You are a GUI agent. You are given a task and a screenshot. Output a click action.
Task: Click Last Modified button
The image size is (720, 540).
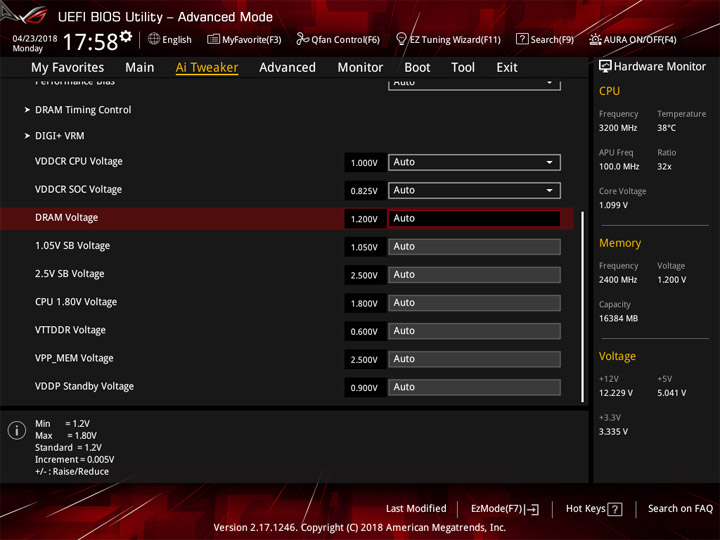(416, 508)
